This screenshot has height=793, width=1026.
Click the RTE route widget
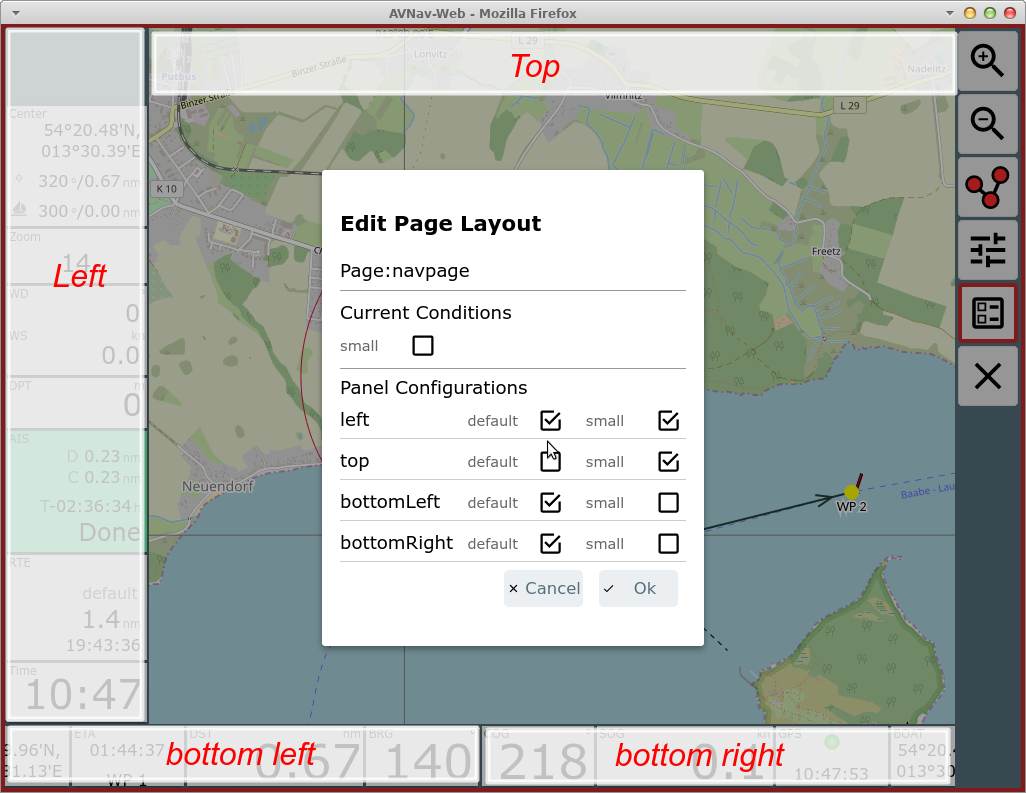pyautogui.click(x=77, y=608)
